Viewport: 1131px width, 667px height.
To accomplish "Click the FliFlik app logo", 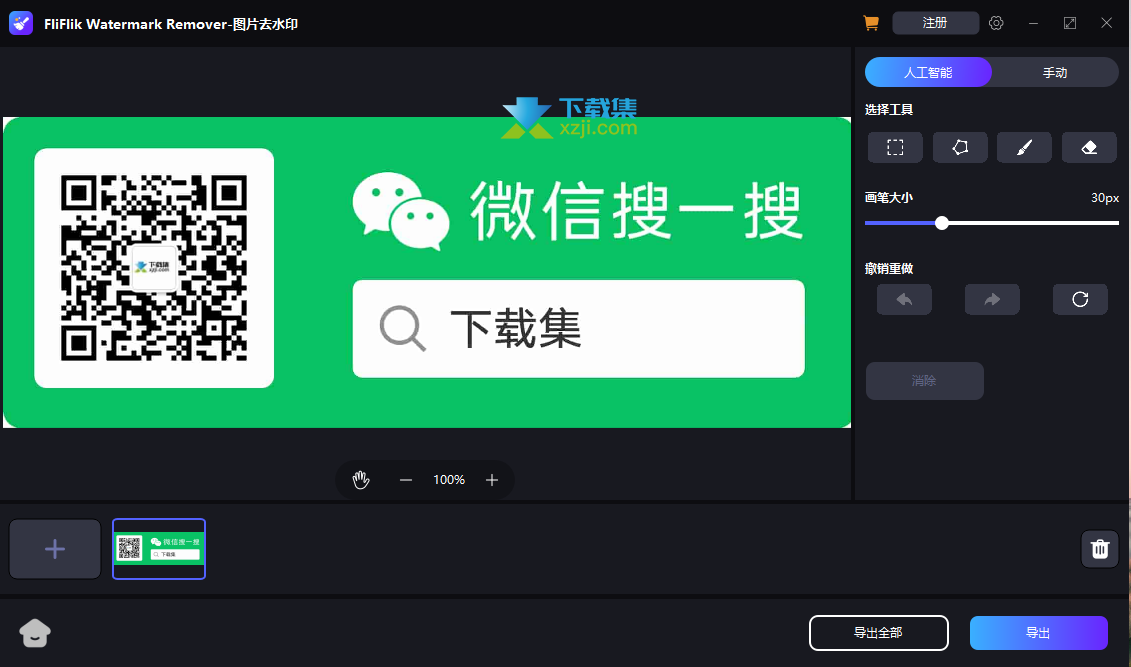I will pos(21,23).
